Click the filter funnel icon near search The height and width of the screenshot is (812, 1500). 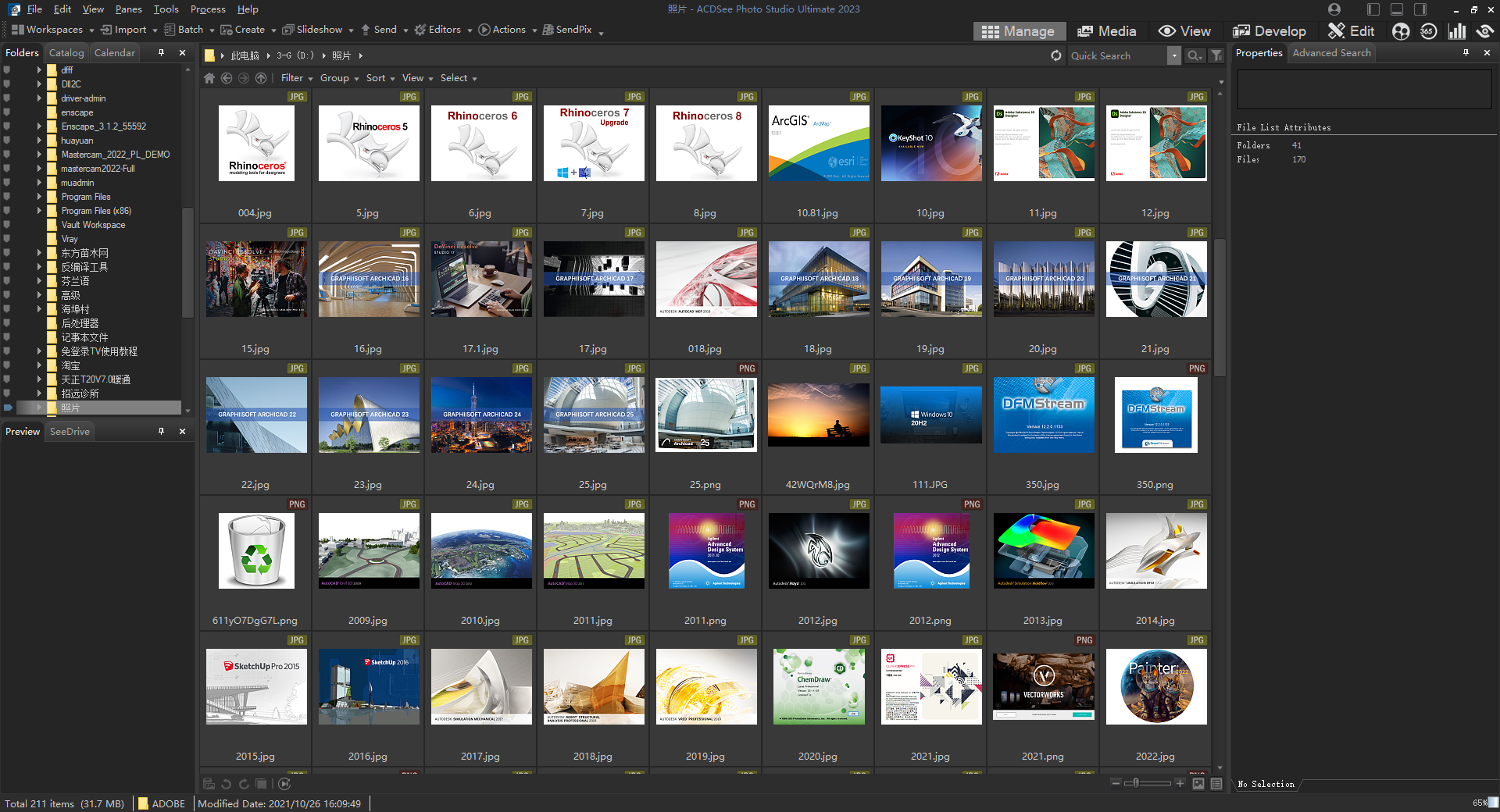coord(1216,55)
